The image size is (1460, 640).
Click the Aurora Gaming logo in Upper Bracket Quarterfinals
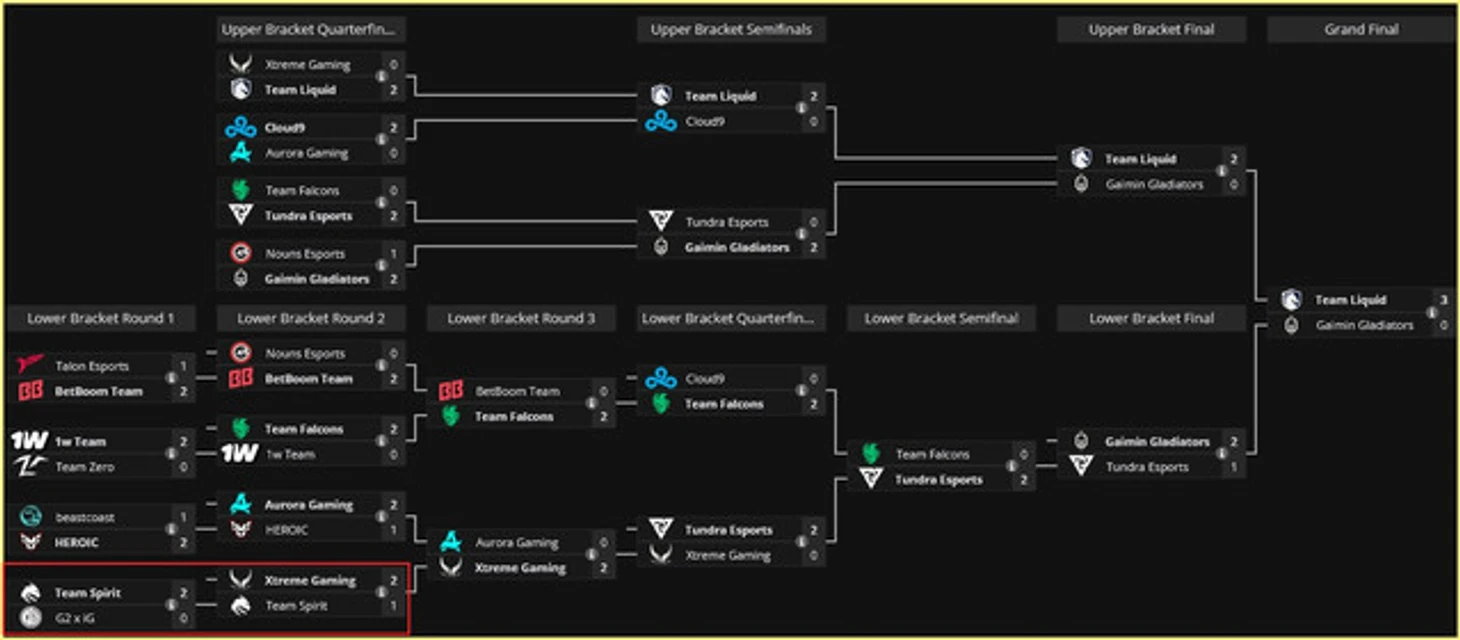241,153
